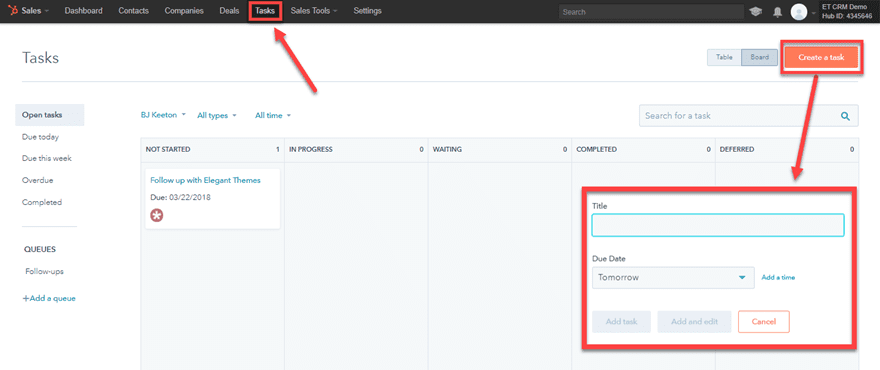Screen dimensions: 880x370
Task: Click the ET CRM Demo account name
Action: pos(844,7)
